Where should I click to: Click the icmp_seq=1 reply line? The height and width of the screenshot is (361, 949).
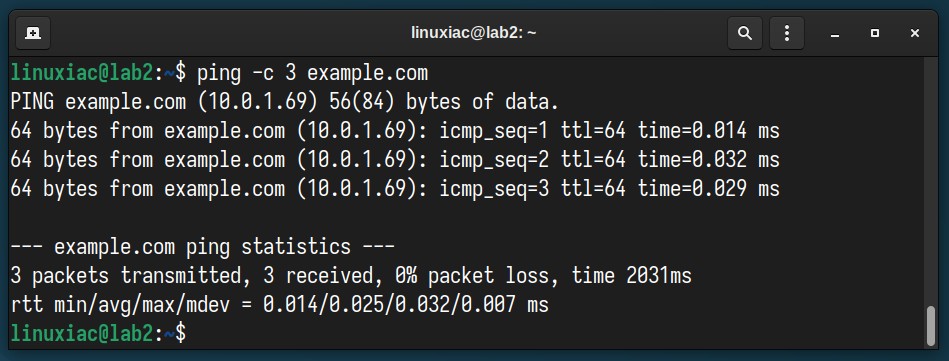395,131
